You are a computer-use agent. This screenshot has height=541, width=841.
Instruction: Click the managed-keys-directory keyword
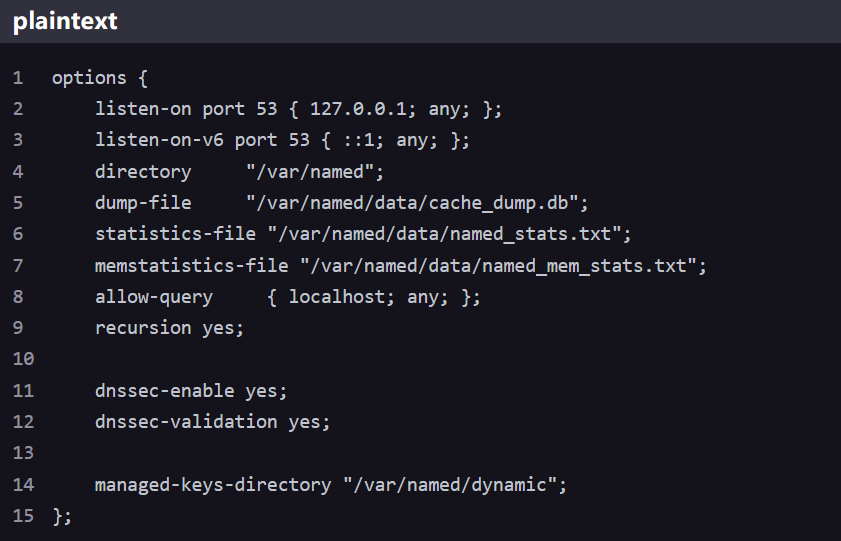[213, 484]
